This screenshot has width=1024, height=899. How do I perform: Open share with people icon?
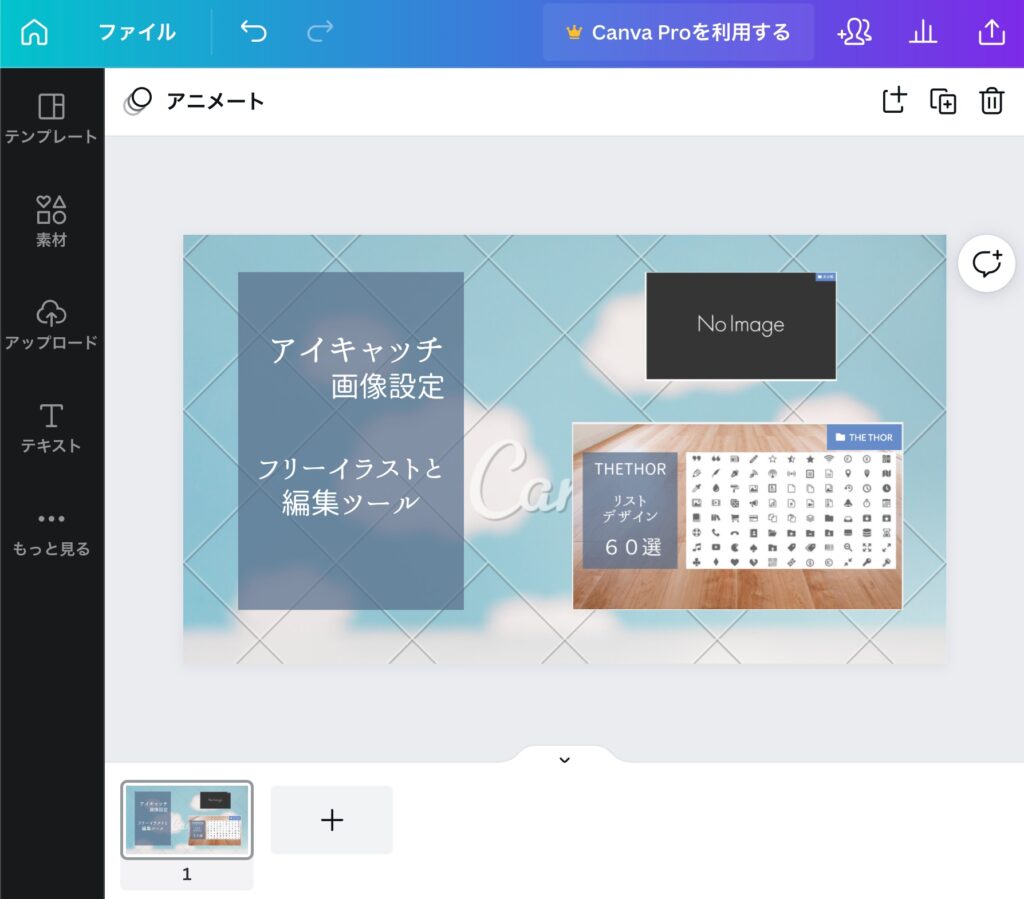[x=854, y=31]
